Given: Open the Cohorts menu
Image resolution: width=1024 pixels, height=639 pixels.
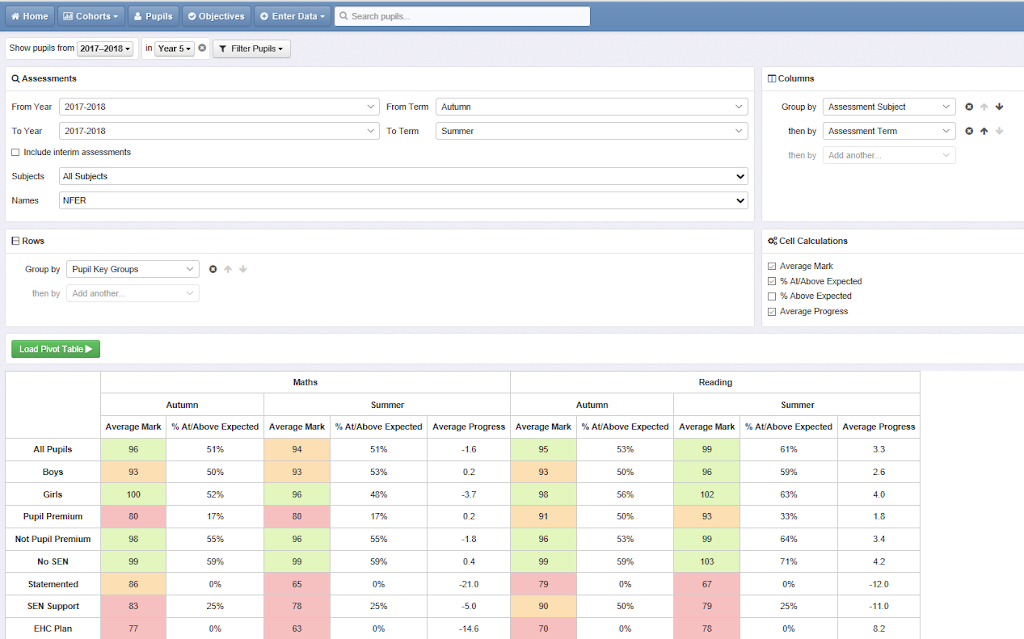Looking at the screenshot, I should click(90, 16).
